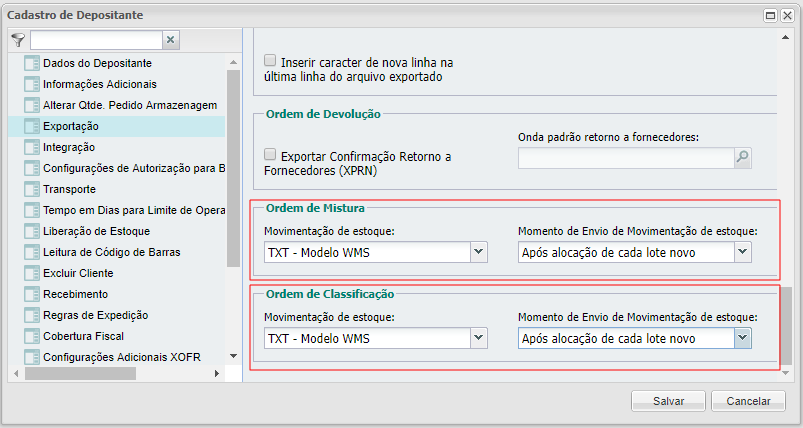Focus the Onda padrão retorno a fornecedores field

625,157
